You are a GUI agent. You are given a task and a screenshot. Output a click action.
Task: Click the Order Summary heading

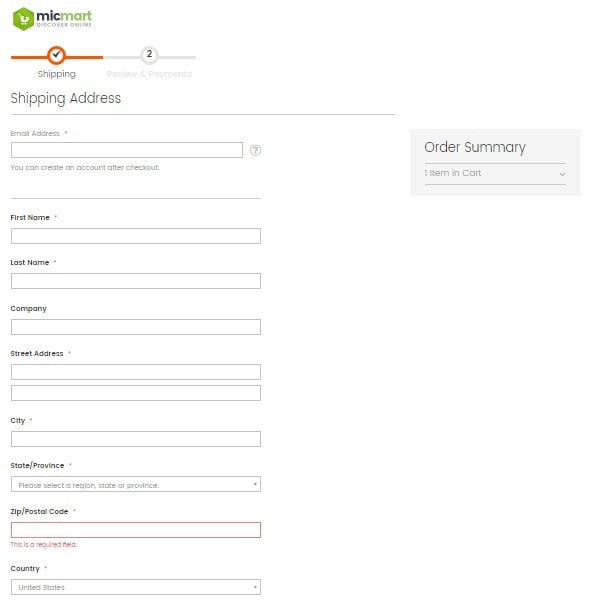tap(475, 147)
